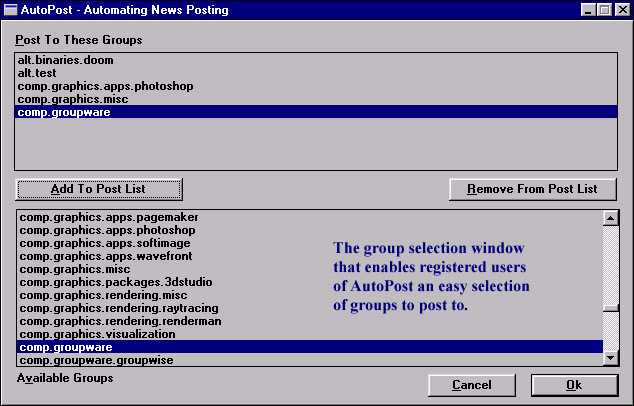Choose comp.graphics.apps.pagemaker from available groups
This screenshot has height=406, width=634.
(x=109, y=217)
